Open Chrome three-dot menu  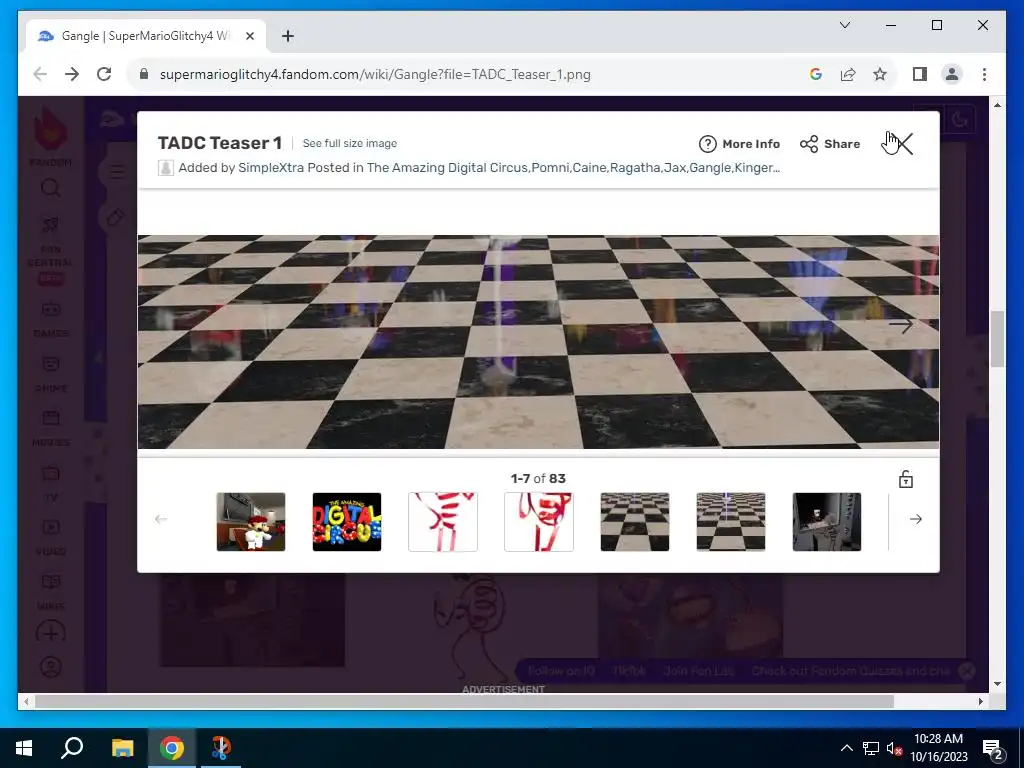click(984, 74)
